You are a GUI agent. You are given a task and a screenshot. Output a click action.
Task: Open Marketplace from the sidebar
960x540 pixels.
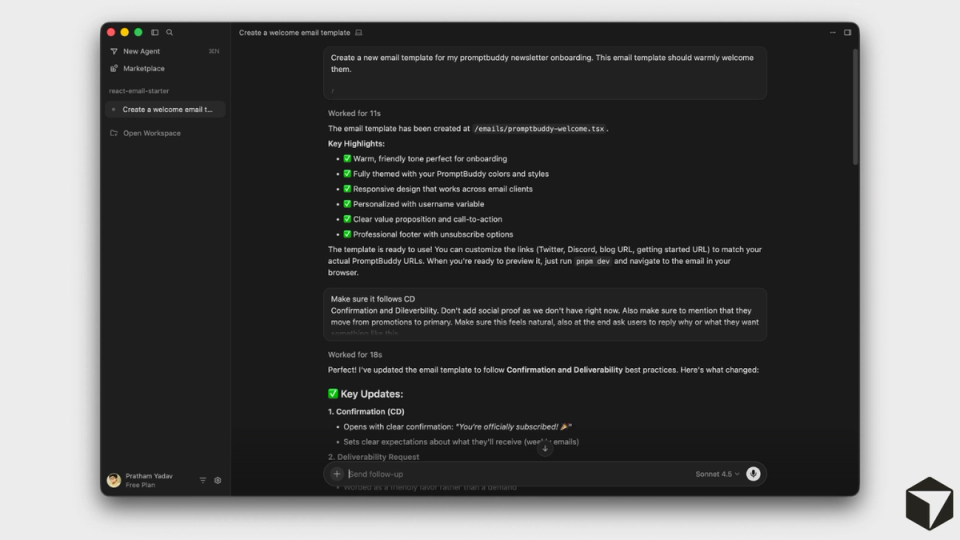pyautogui.click(x=143, y=69)
